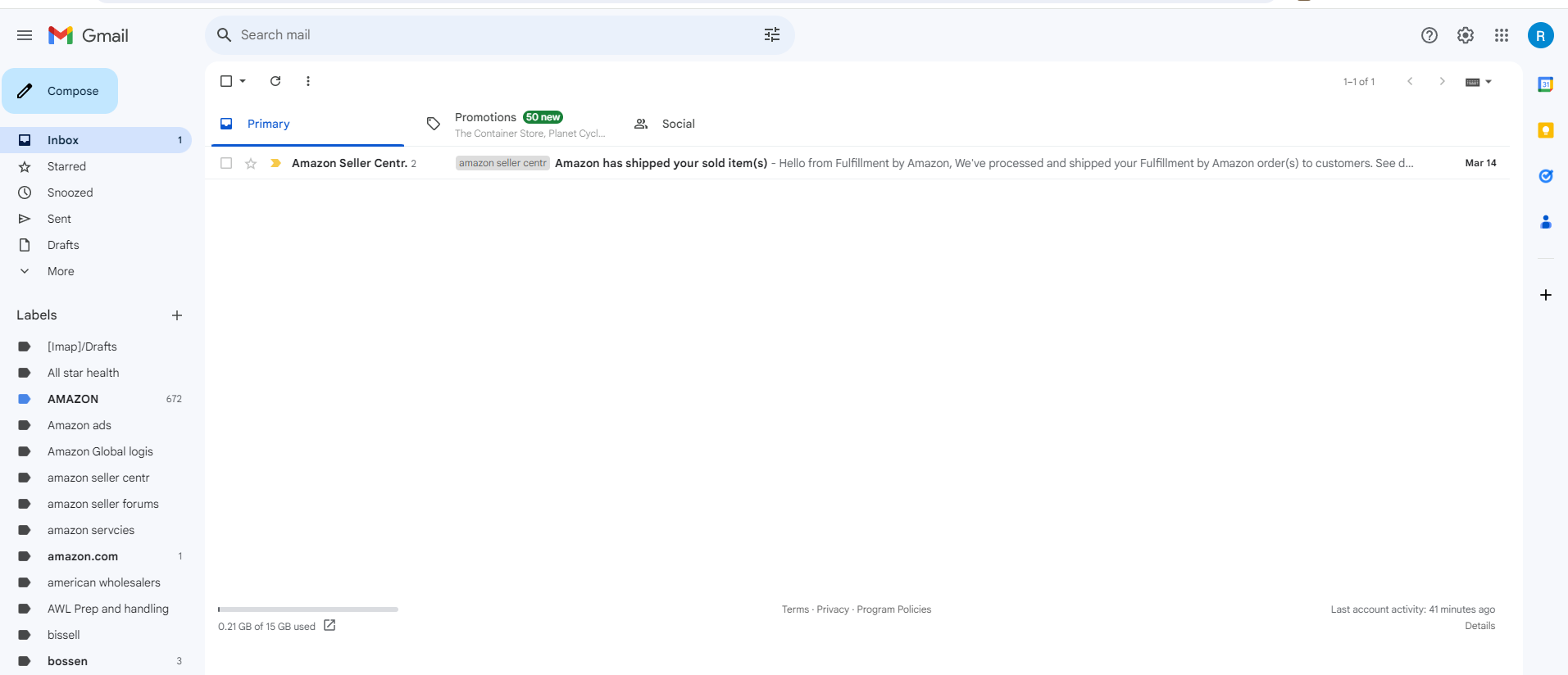
Task: Open the Drafts folder
Action: [x=96, y=245]
